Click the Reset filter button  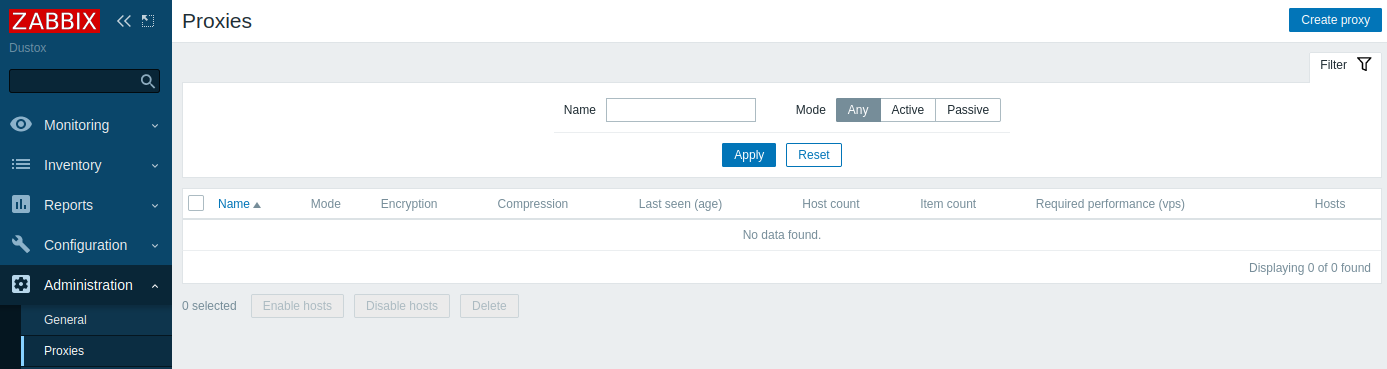click(814, 155)
